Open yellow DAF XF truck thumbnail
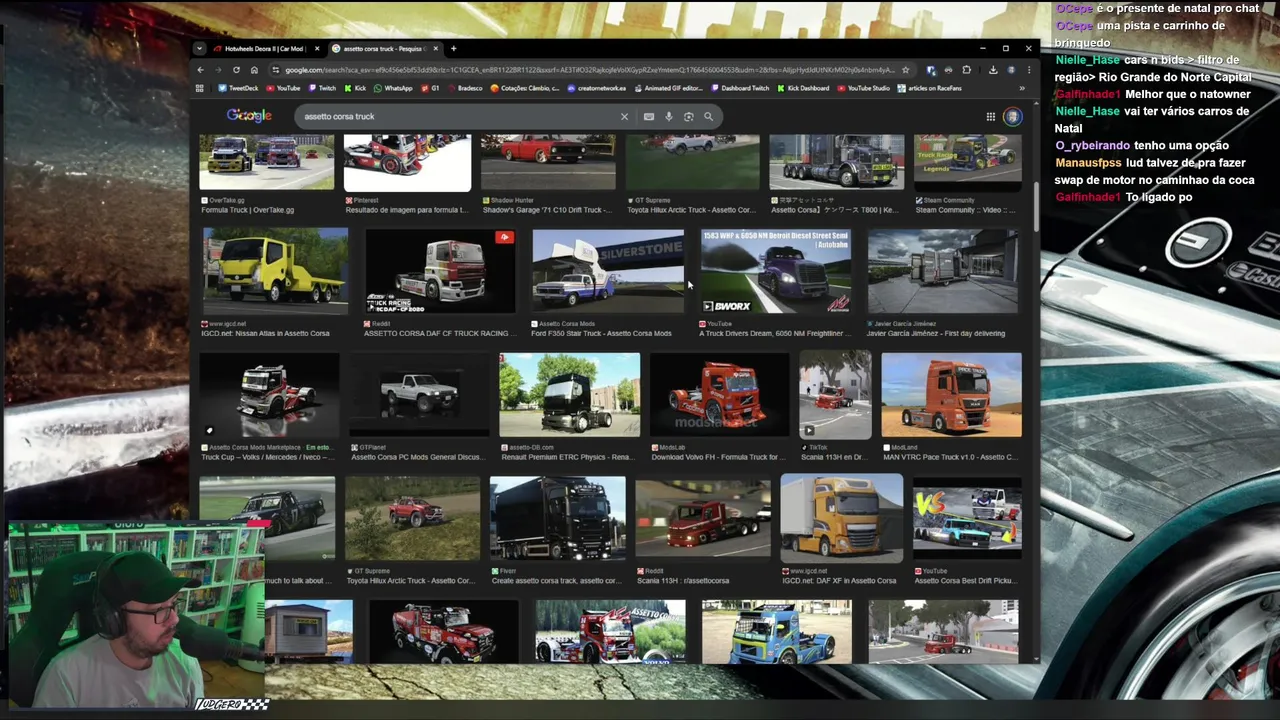The height and width of the screenshot is (720, 1280). pos(841,518)
